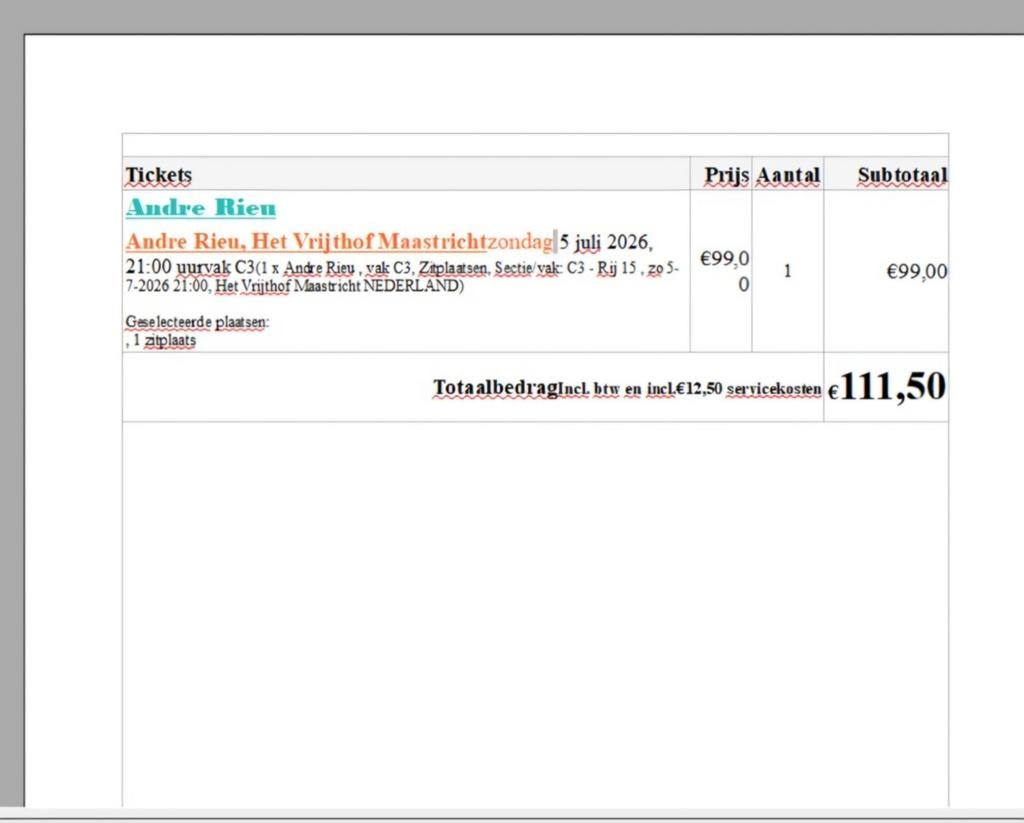Image resolution: width=1024 pixels, height=823 pixels.
Task: Click the ', 1 zitplaats' line
Action: coord(161,340)
